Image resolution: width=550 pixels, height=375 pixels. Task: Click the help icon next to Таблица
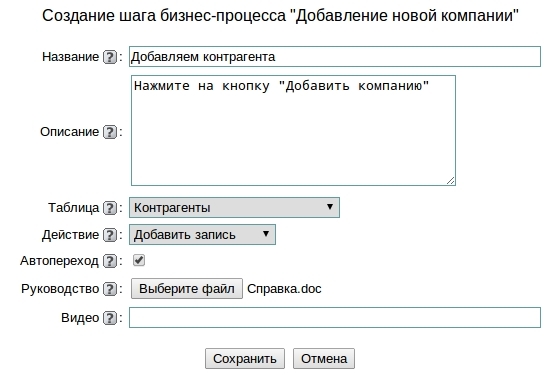click(x=110, y=208)
